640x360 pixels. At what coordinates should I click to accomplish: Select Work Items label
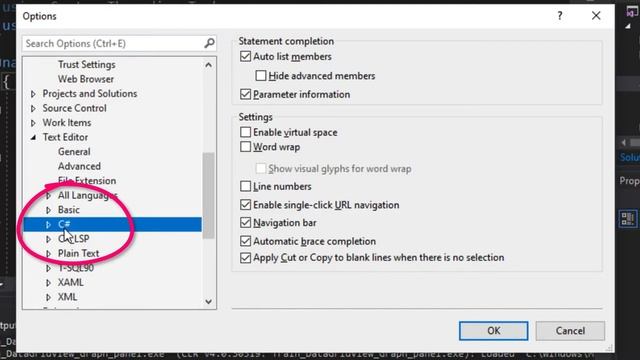67,122
